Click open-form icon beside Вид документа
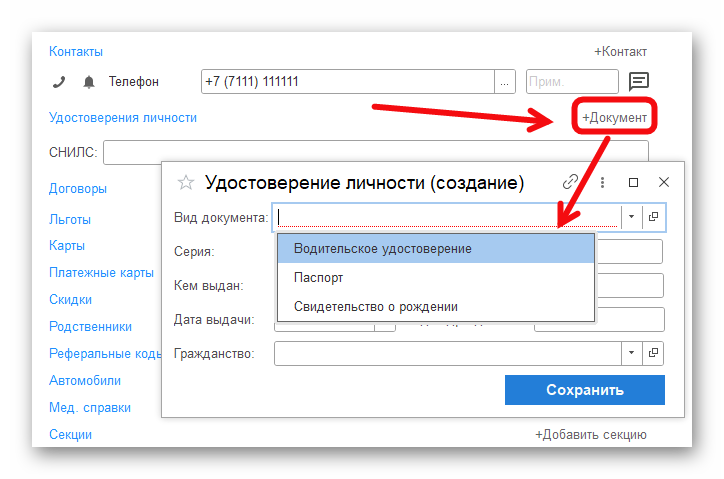Image resolution: width=724 pixels, height=479 pixels. 653,216
